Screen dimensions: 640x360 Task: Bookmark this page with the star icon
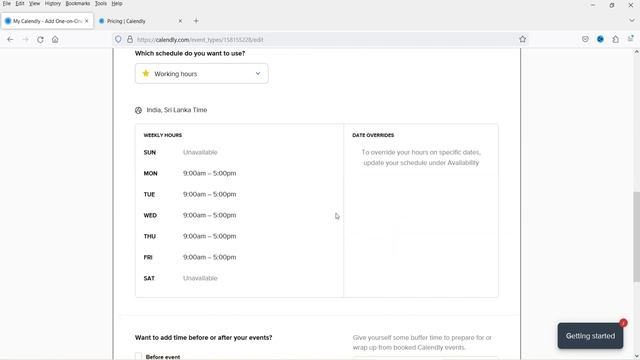click(x=522, y=40)
